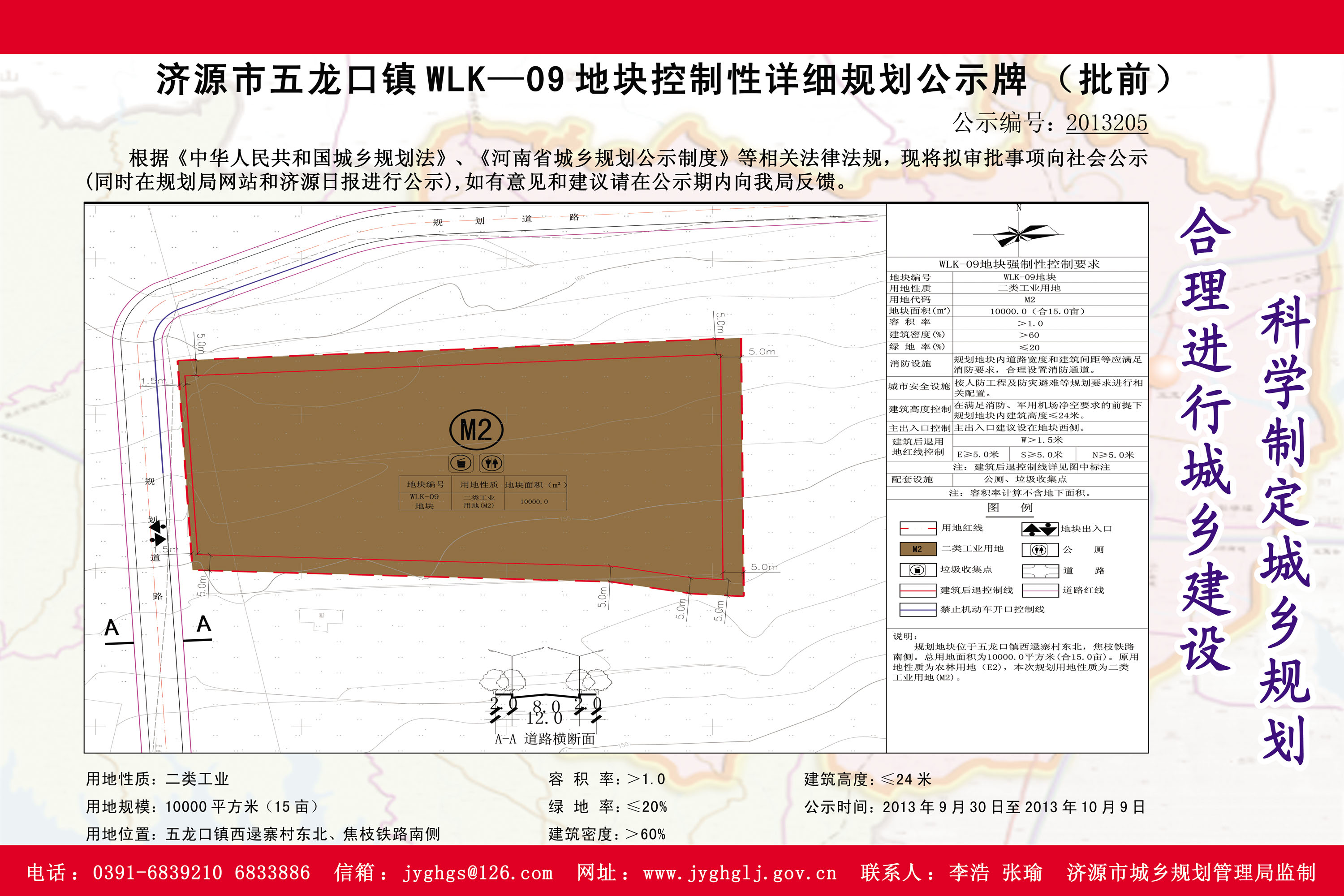
Task: Click the phone number 0391-6839210
Action: 157,873
